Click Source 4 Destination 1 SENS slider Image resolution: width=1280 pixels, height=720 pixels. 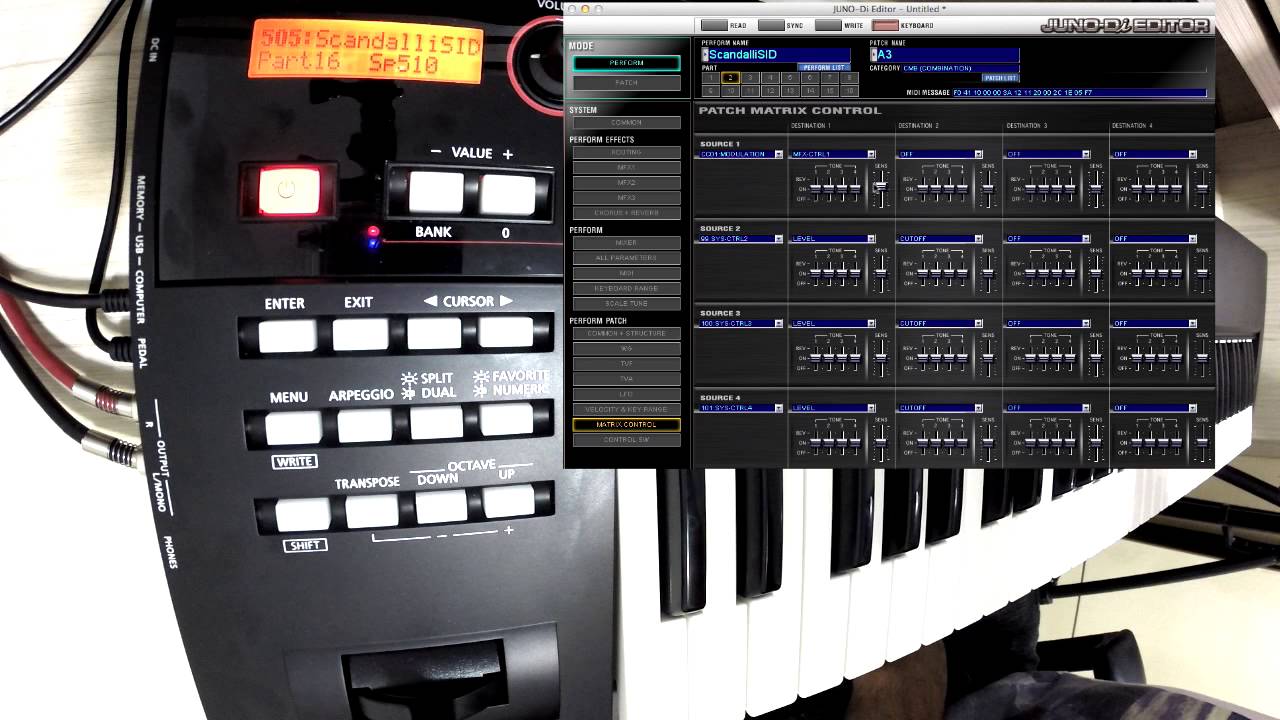[x=881, y=443]
